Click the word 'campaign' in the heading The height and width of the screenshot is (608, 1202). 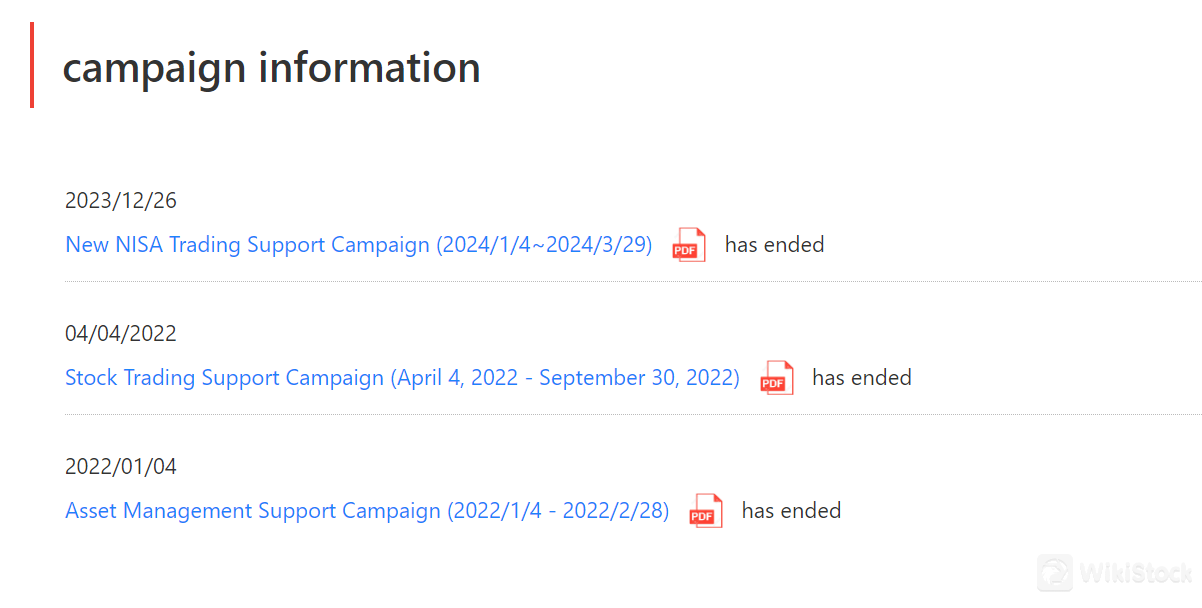[x=154, y=68]
